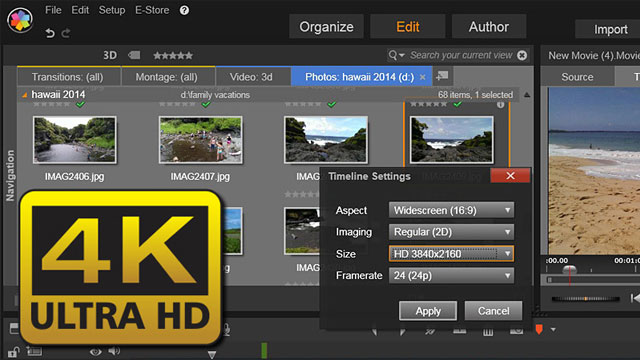Click the Pinnacle Studio logo icon
The width and height of the screenshot is (640, 360).
coord(20,20)
